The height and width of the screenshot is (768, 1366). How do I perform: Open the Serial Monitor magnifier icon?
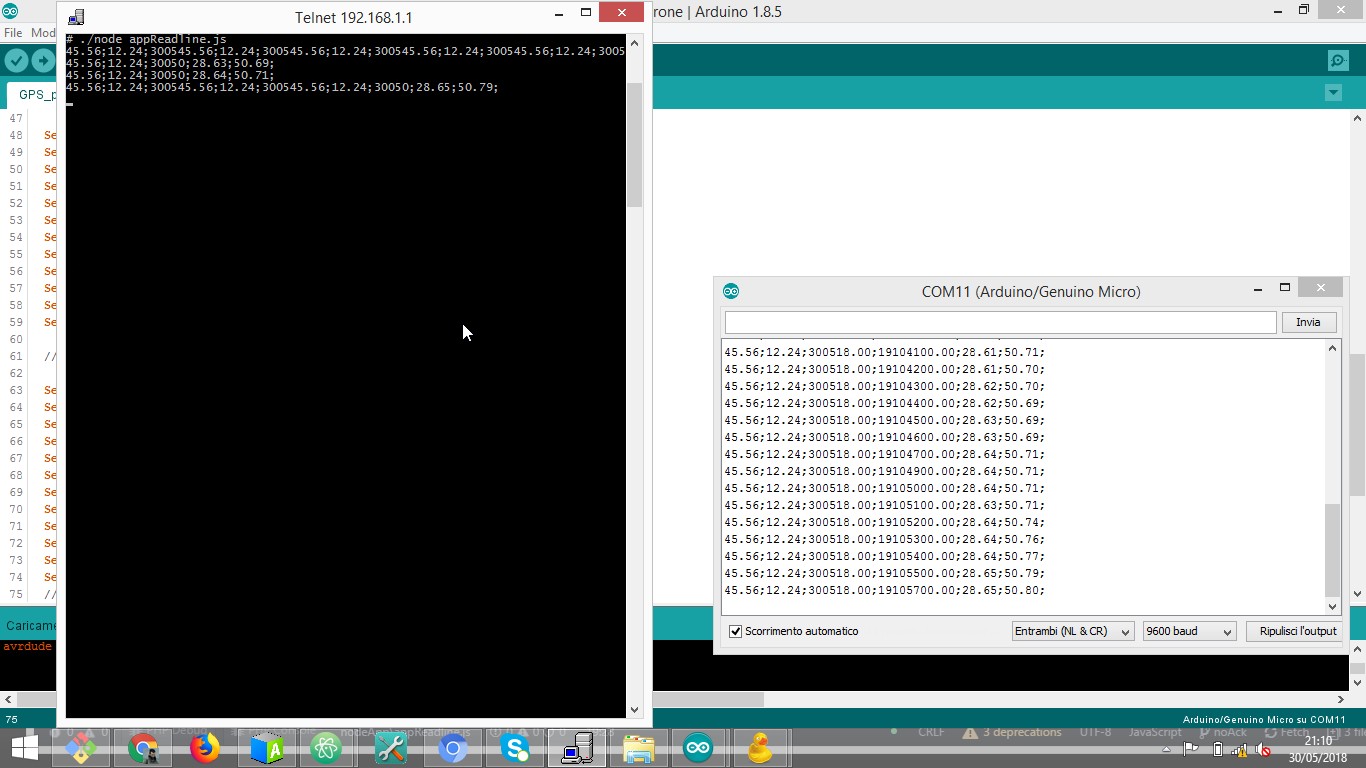pyautogui.click(x=1337, y=60)
